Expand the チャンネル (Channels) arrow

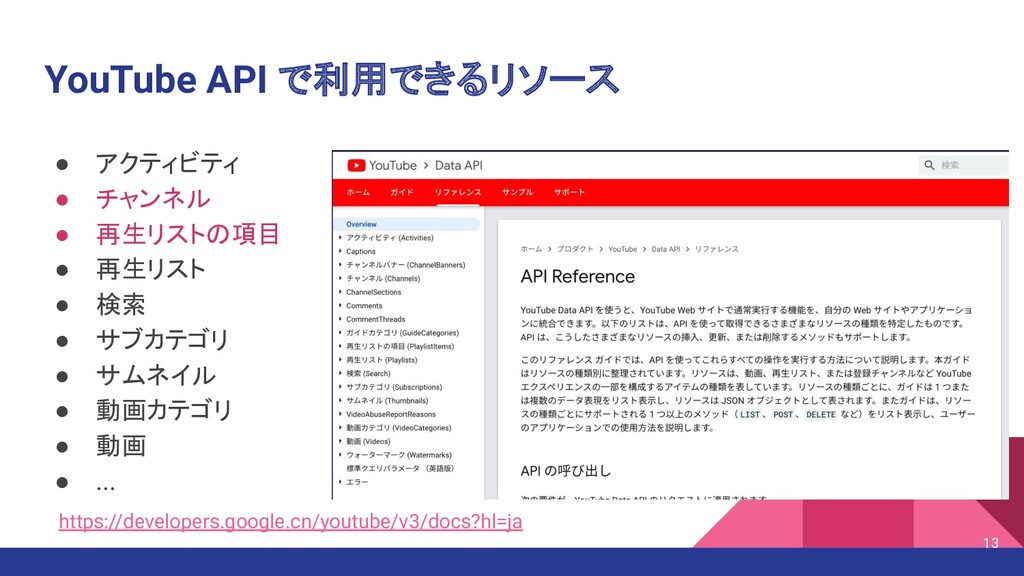coord(340,278)
